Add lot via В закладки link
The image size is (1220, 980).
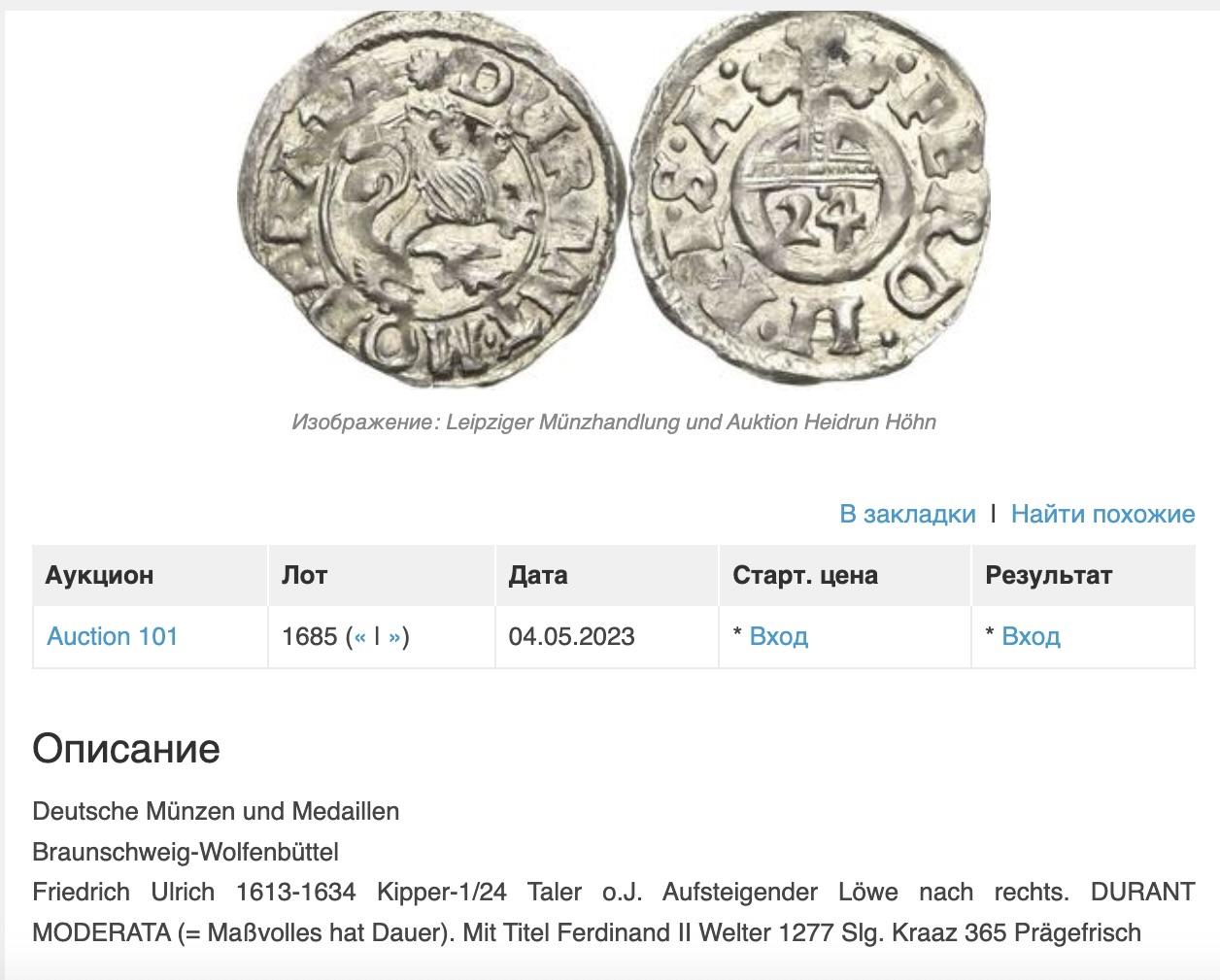[x=907, y=514]
